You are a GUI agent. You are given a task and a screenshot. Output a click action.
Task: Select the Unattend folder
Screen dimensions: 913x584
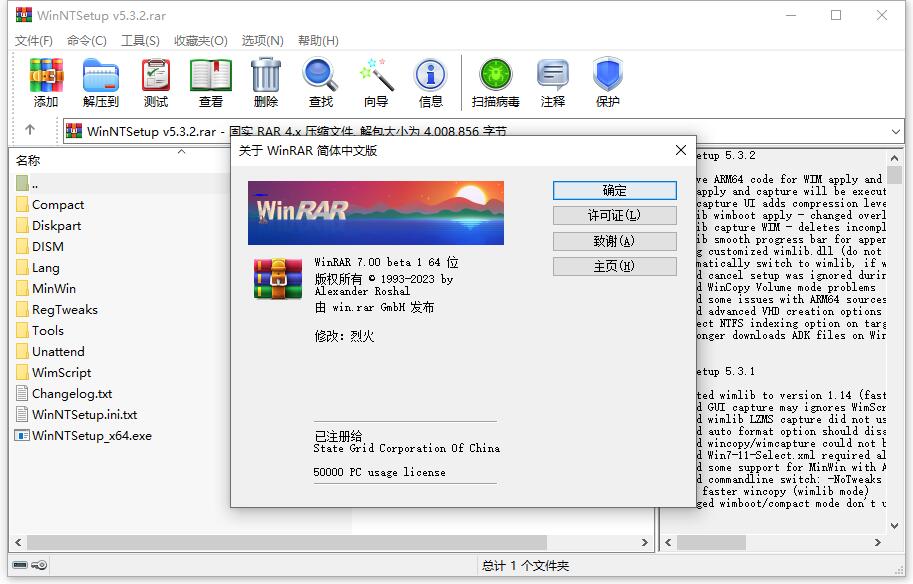click(58, 352)
